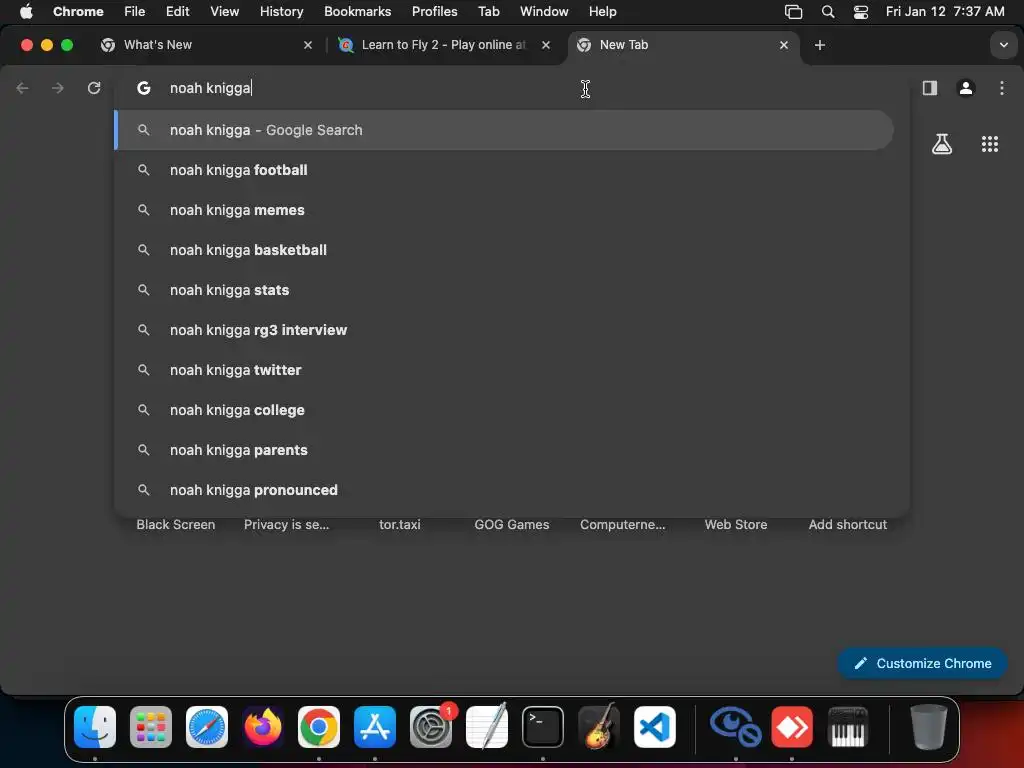Open Control Center in menu bar

tap(861, 11)
